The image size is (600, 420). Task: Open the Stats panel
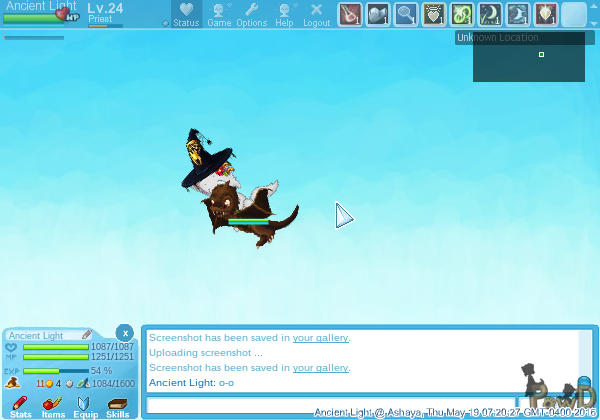click(x=20, y=406)
